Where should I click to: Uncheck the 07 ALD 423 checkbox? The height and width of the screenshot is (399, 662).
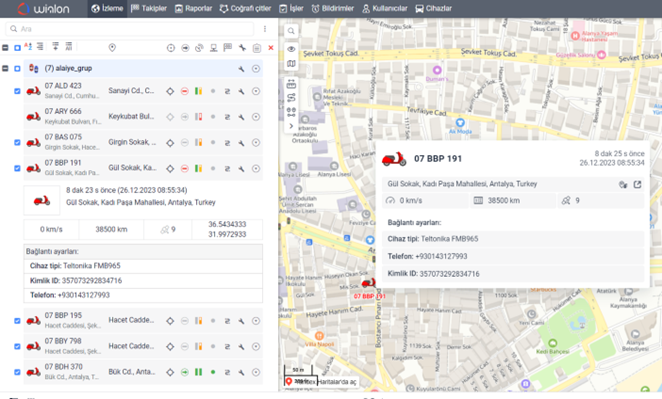point(17,91)
